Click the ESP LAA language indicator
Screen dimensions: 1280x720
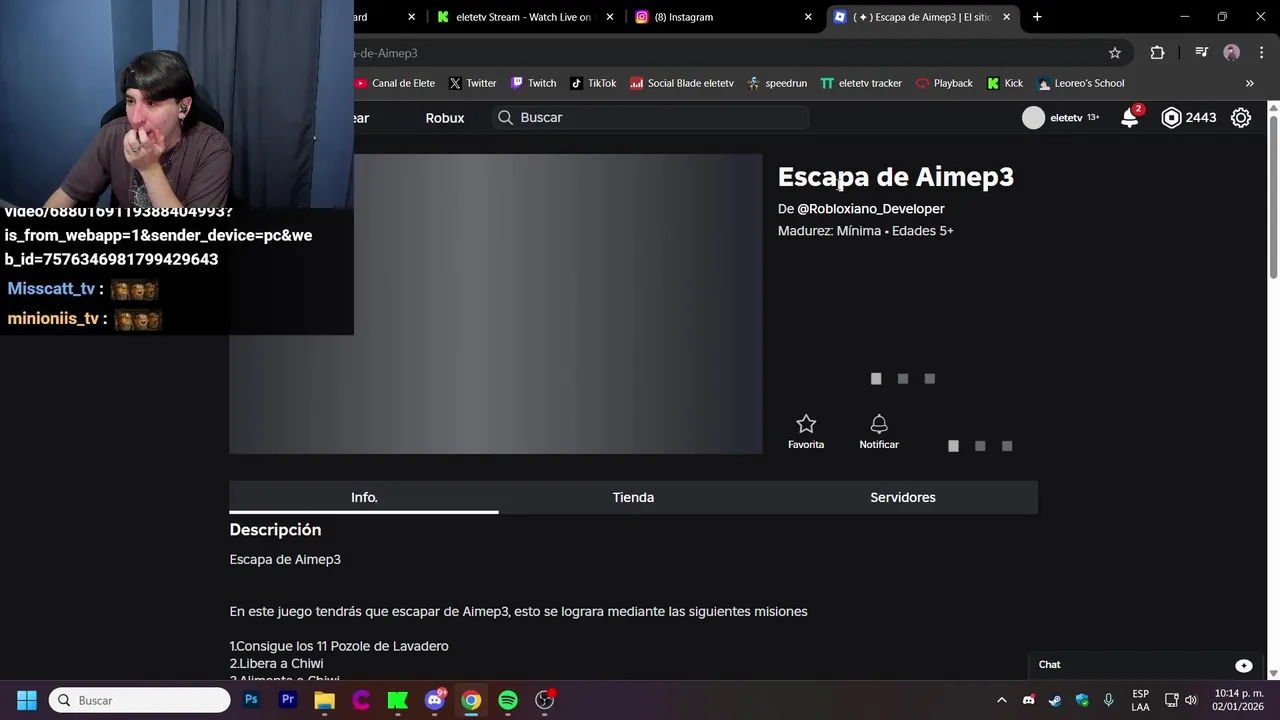point(1140,700)
